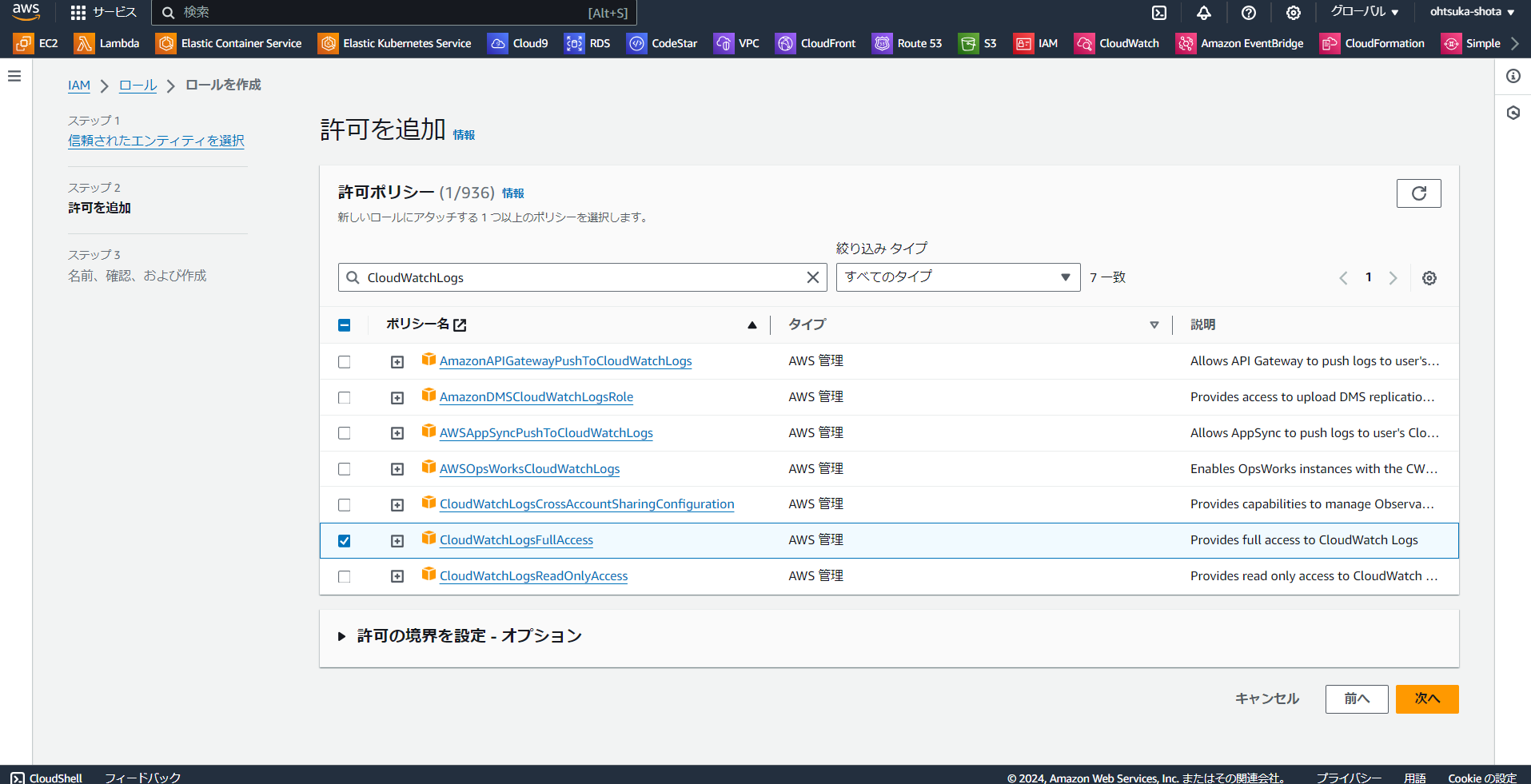Select all policies with the header checkbox
The height and width of the screenshot is (784, 1531).
(x=344, y=324)
